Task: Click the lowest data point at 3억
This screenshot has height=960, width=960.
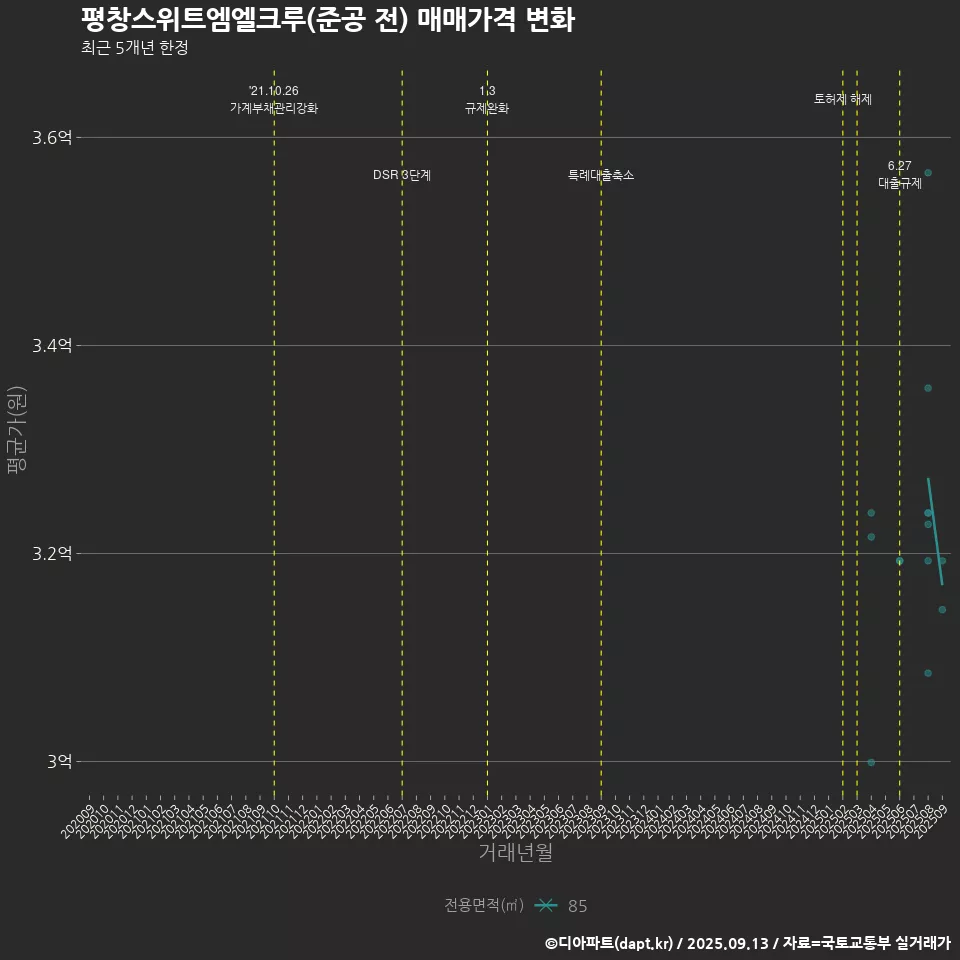Action: [871, 762]
